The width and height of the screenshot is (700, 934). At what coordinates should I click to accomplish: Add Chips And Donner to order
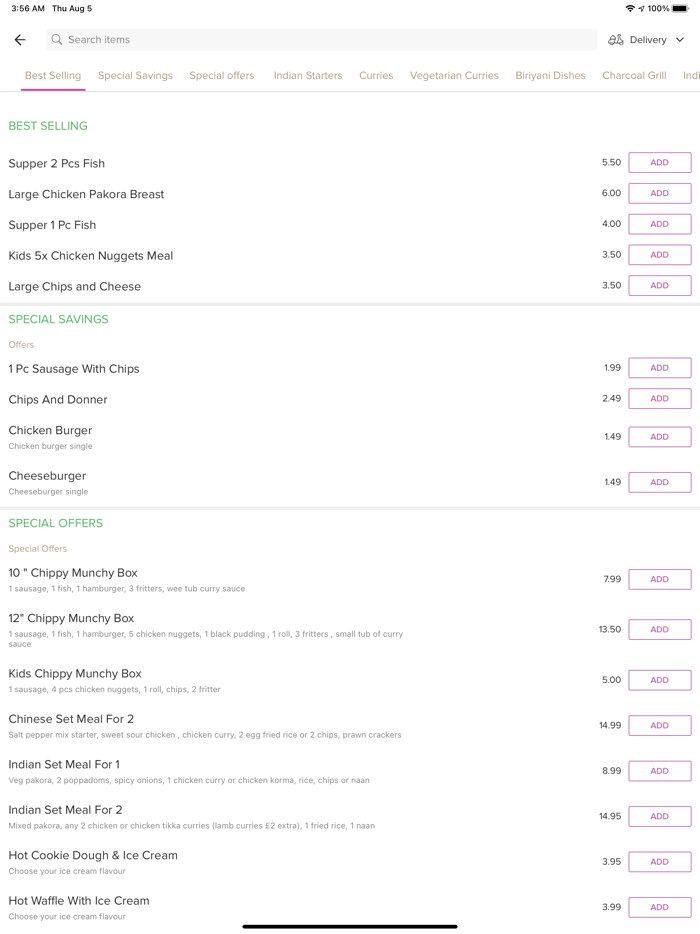(x=659, y=399)
